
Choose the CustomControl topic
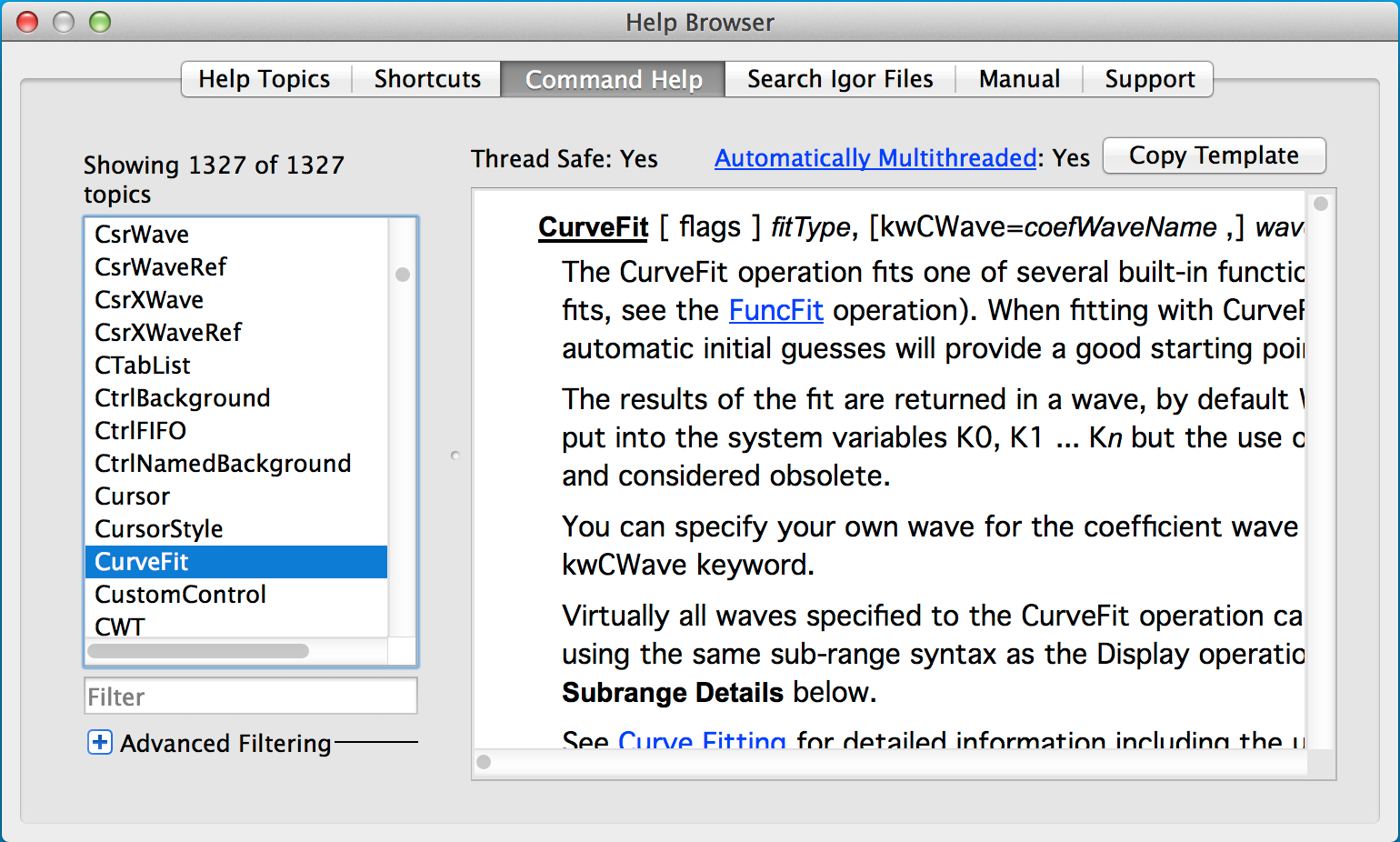pyautogui.click(x=236, y=595)
